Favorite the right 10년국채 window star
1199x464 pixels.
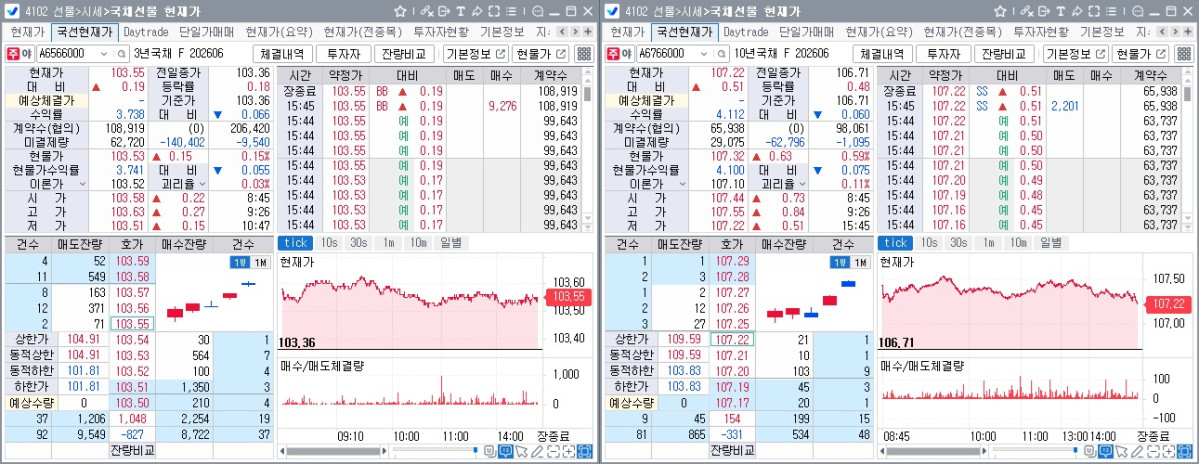1000,11
